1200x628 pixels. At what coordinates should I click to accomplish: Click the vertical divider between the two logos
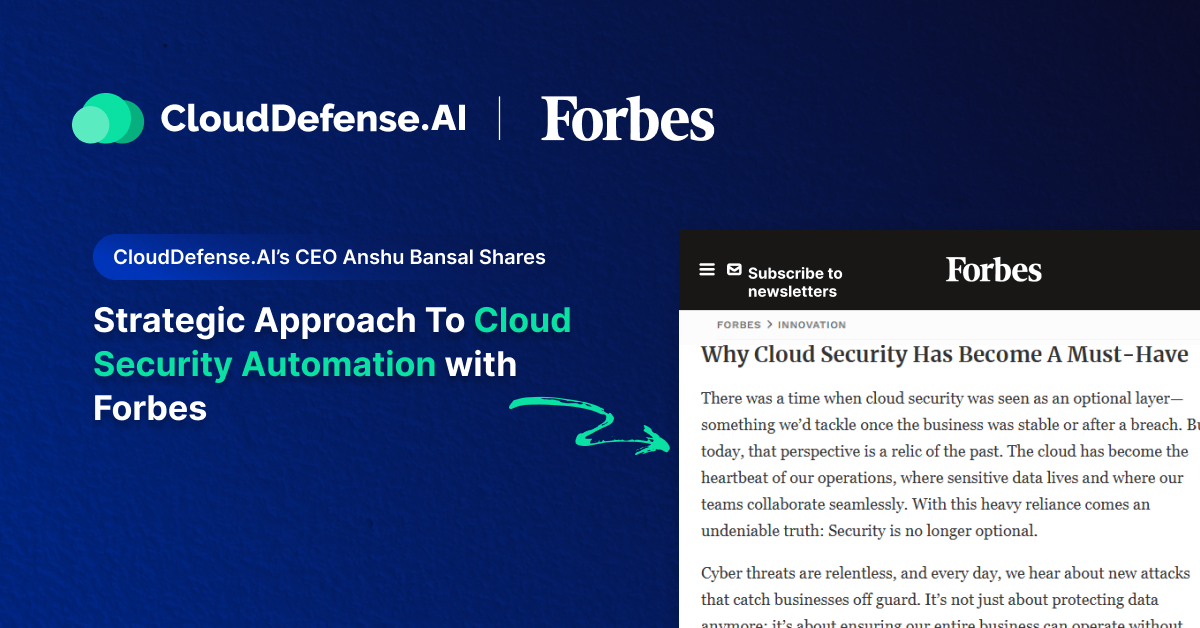(499, 119)
